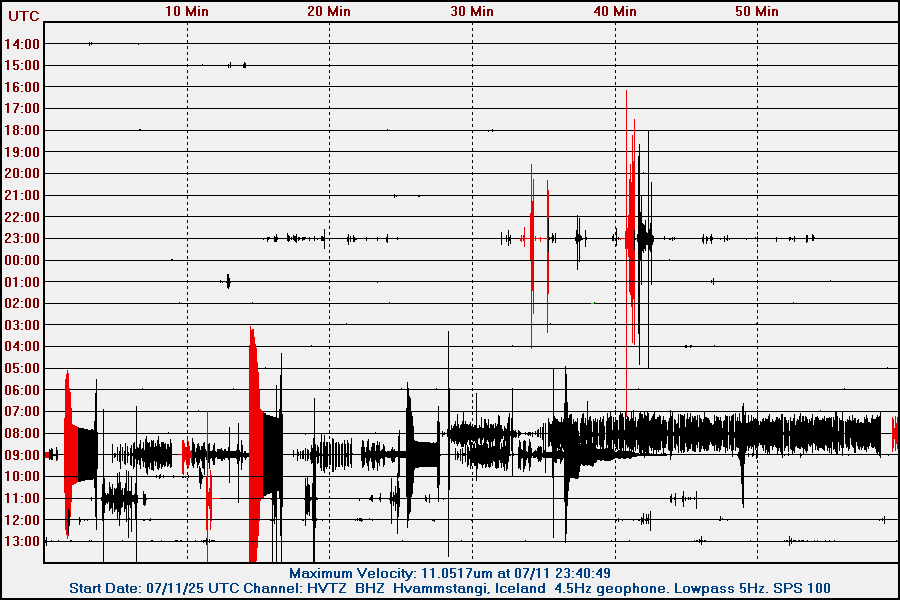Select the 23:00 hour row label
The height and width of the screenshot is (600, 900).
click(x=22, y=238)
